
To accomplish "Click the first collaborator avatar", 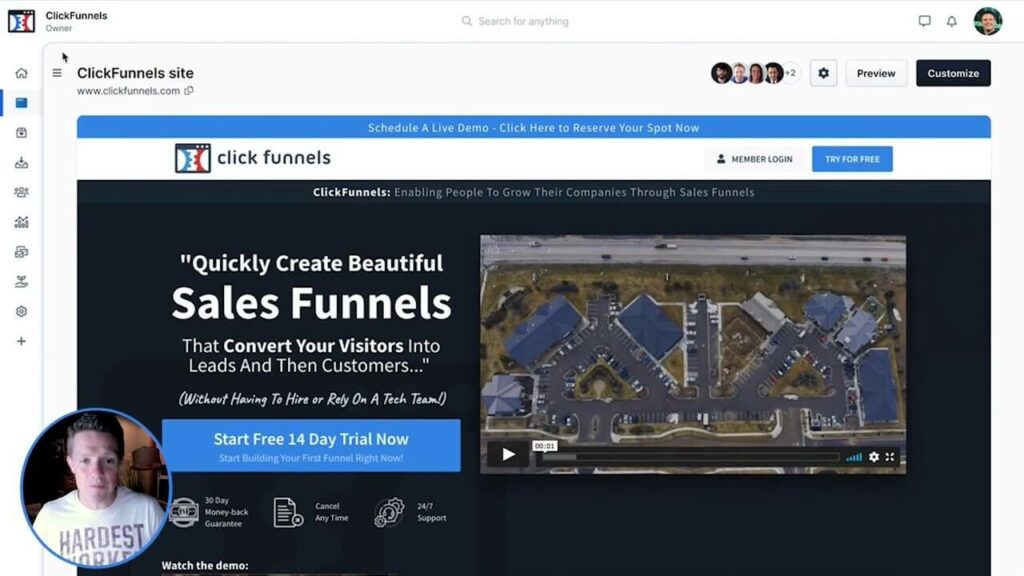I will pyautogui.click(x=721, y=73).
